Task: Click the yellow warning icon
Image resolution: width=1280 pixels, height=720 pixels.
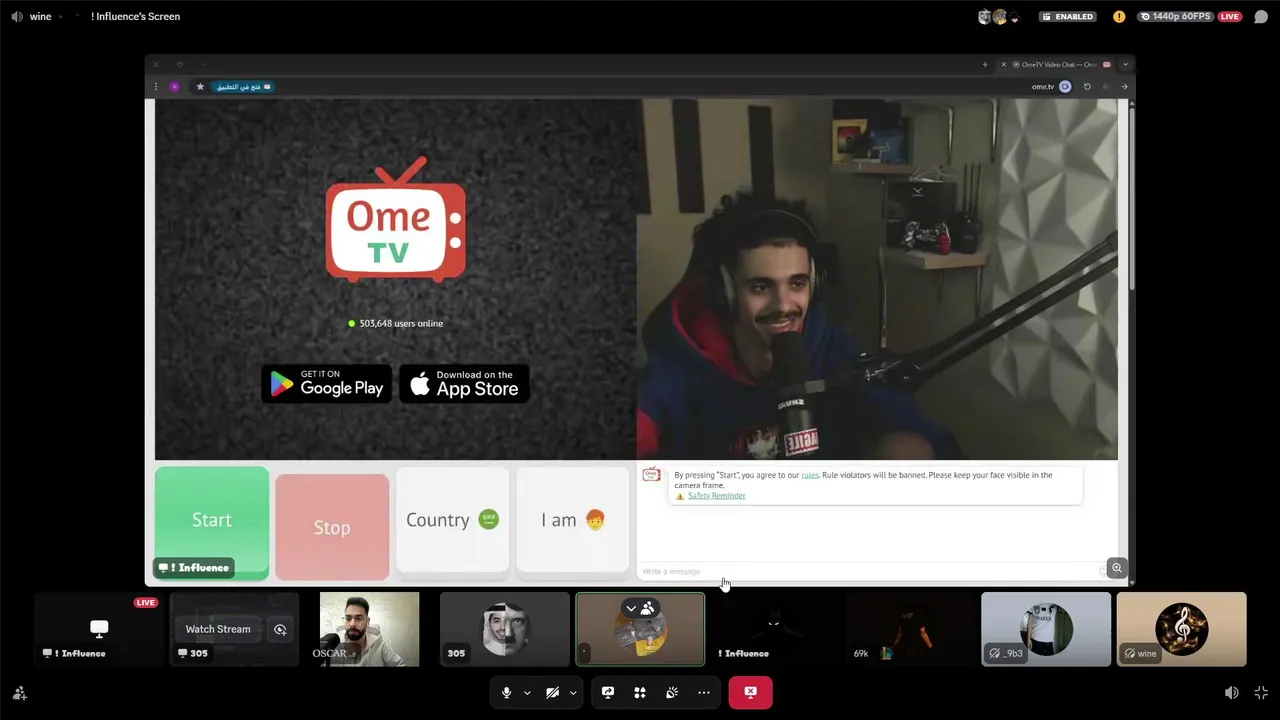Action: (x=1119, y=16)
